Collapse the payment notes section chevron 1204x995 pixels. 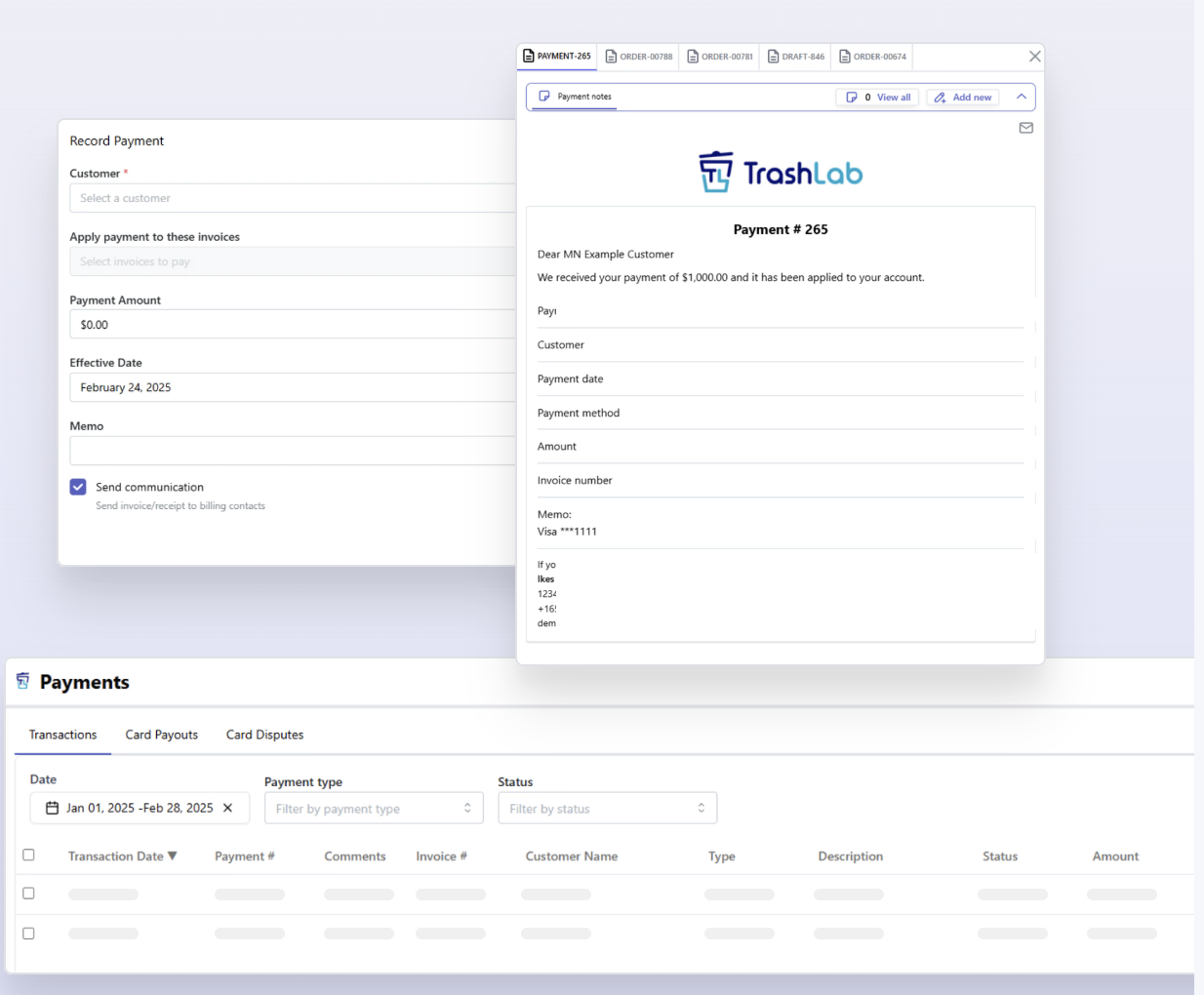[x=1021, y=97]
